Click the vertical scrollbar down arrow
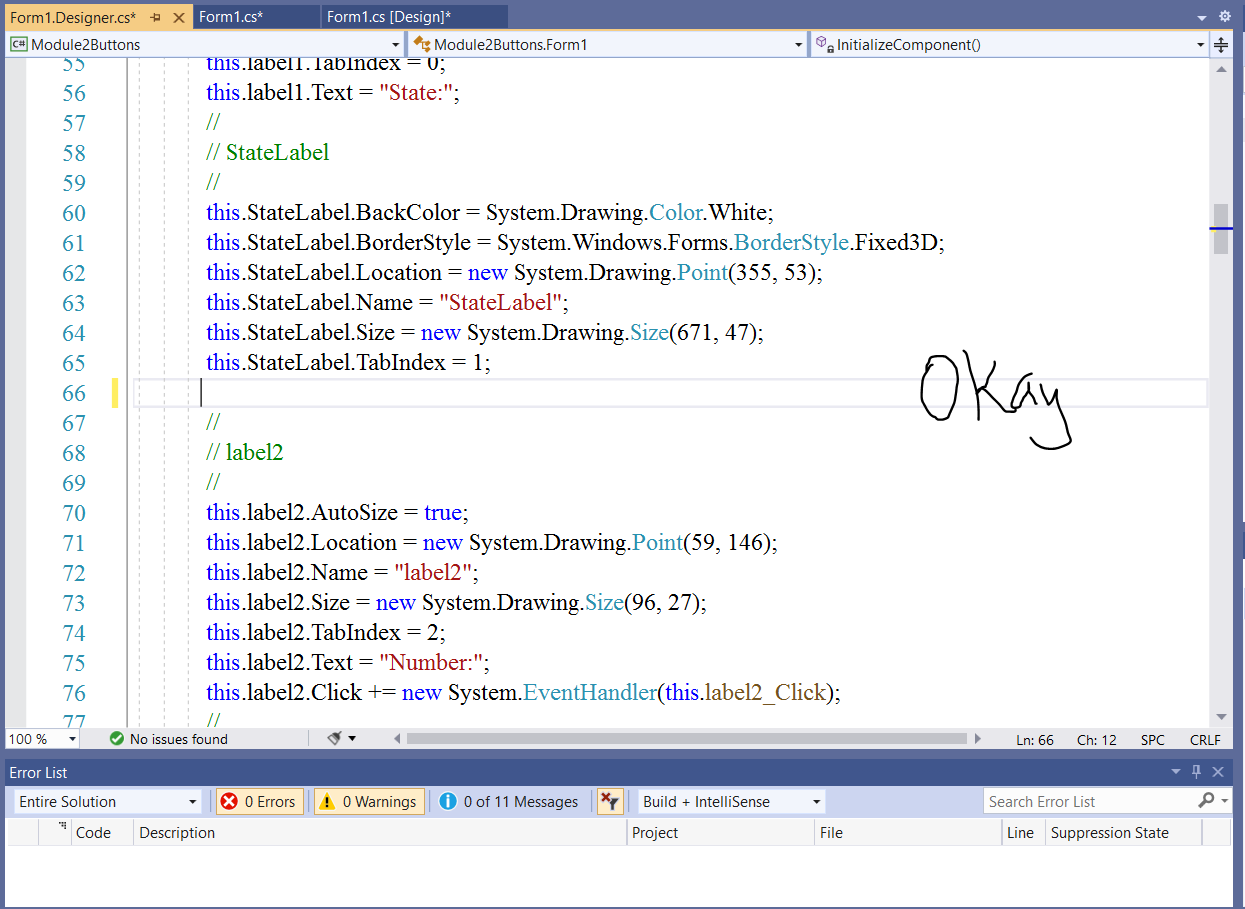Viewport: 1245px width, 909px height. (1220, 717)
